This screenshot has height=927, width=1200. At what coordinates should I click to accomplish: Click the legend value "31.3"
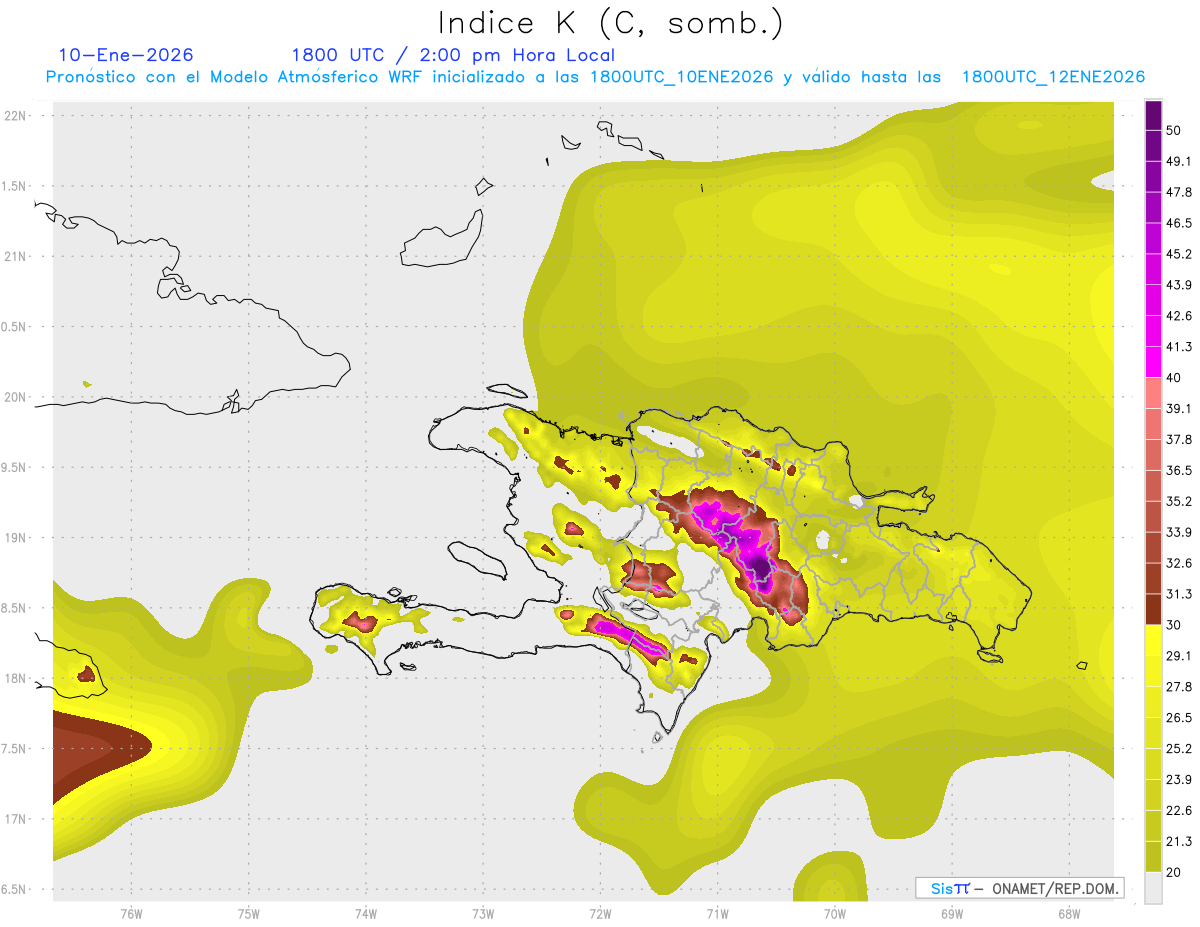(x=1178, y=594)
